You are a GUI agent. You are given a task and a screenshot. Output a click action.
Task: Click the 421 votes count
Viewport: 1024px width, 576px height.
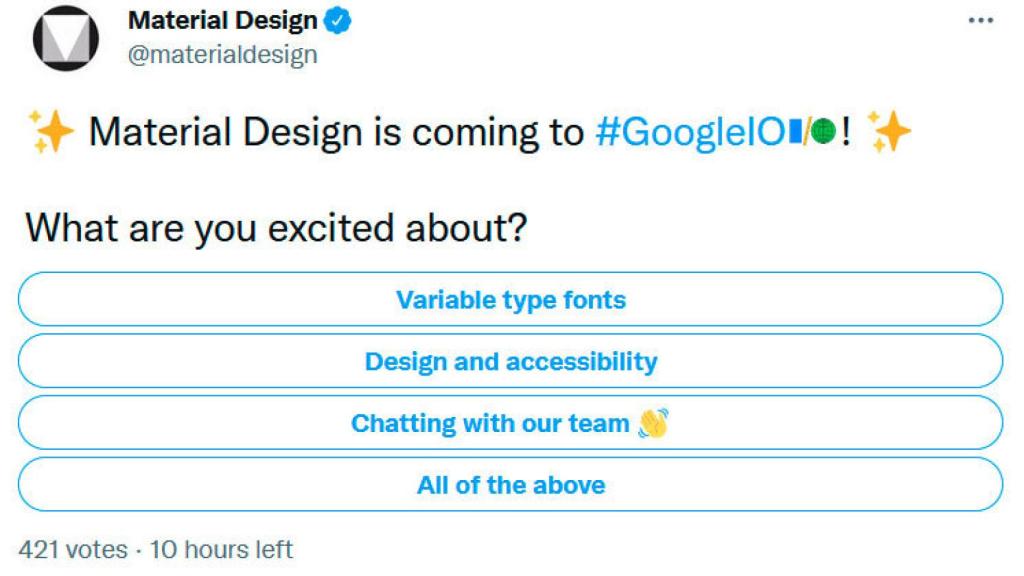tap(73, 550)
